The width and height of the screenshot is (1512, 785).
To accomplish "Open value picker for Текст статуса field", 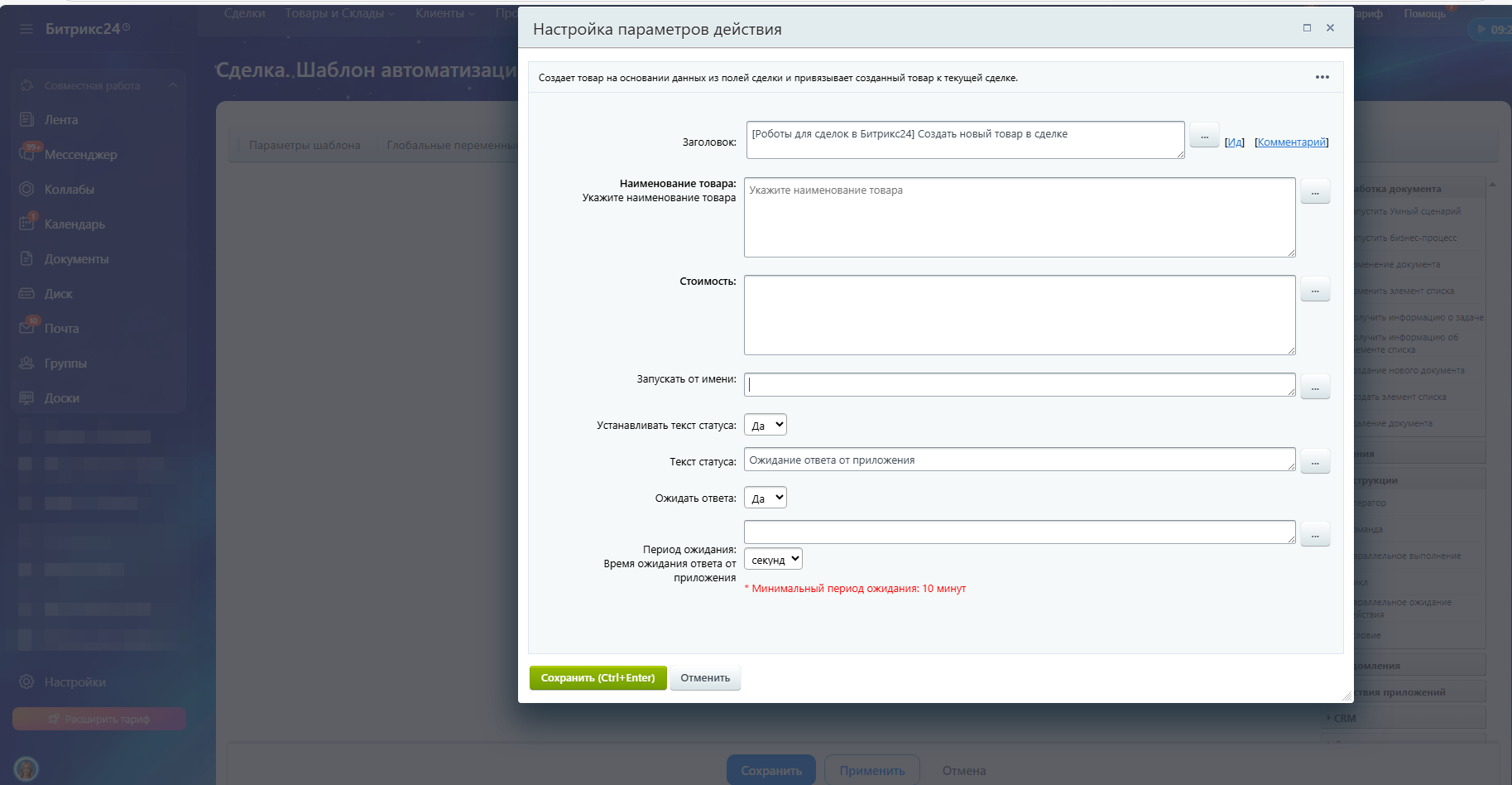I will coord(1315,461).
